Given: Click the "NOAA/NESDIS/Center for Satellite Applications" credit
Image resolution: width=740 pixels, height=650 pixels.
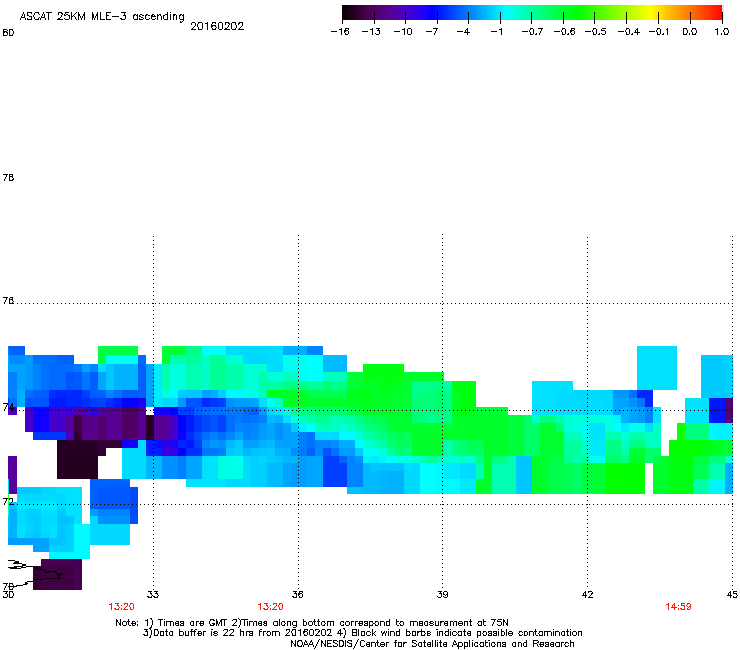Looking at the screenshot, I should (432, 644).
